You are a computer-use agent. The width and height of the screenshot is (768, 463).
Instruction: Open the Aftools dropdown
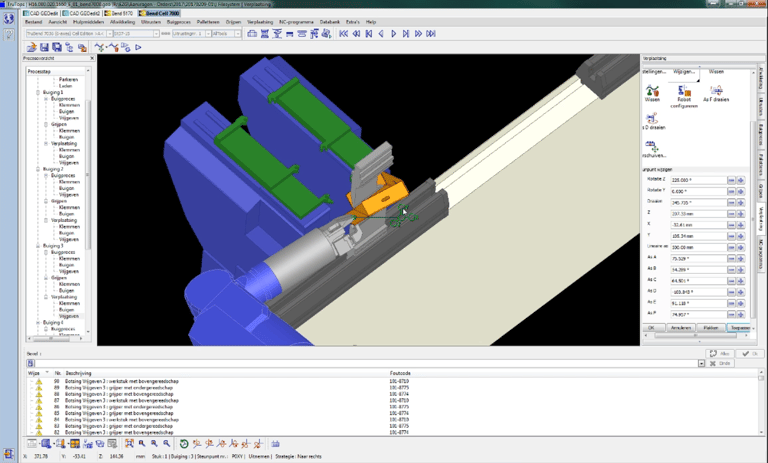(238, 34)
